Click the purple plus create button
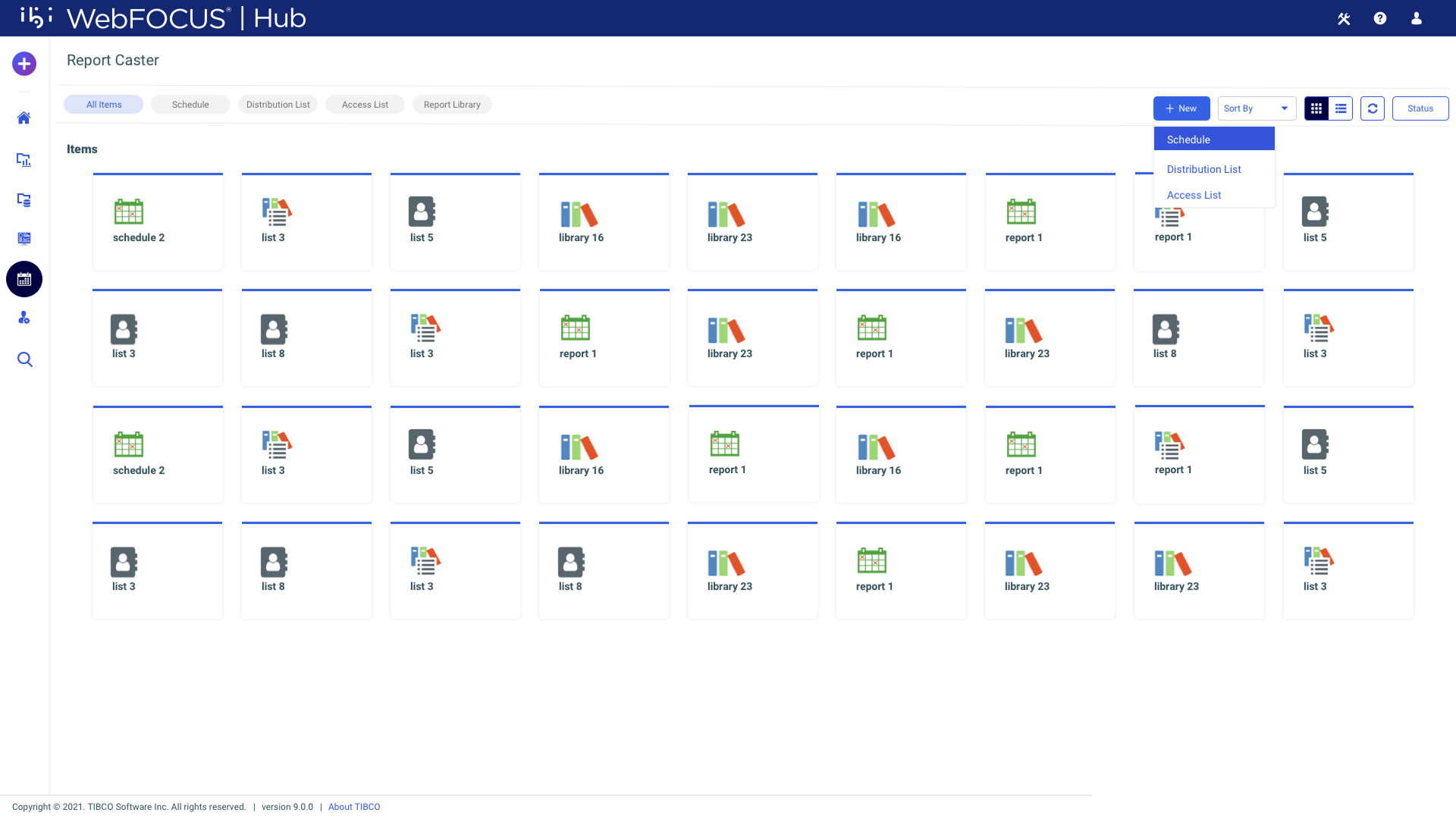Image resolution: width=1456 pixels, height=819 pixels. click(24, 64)
